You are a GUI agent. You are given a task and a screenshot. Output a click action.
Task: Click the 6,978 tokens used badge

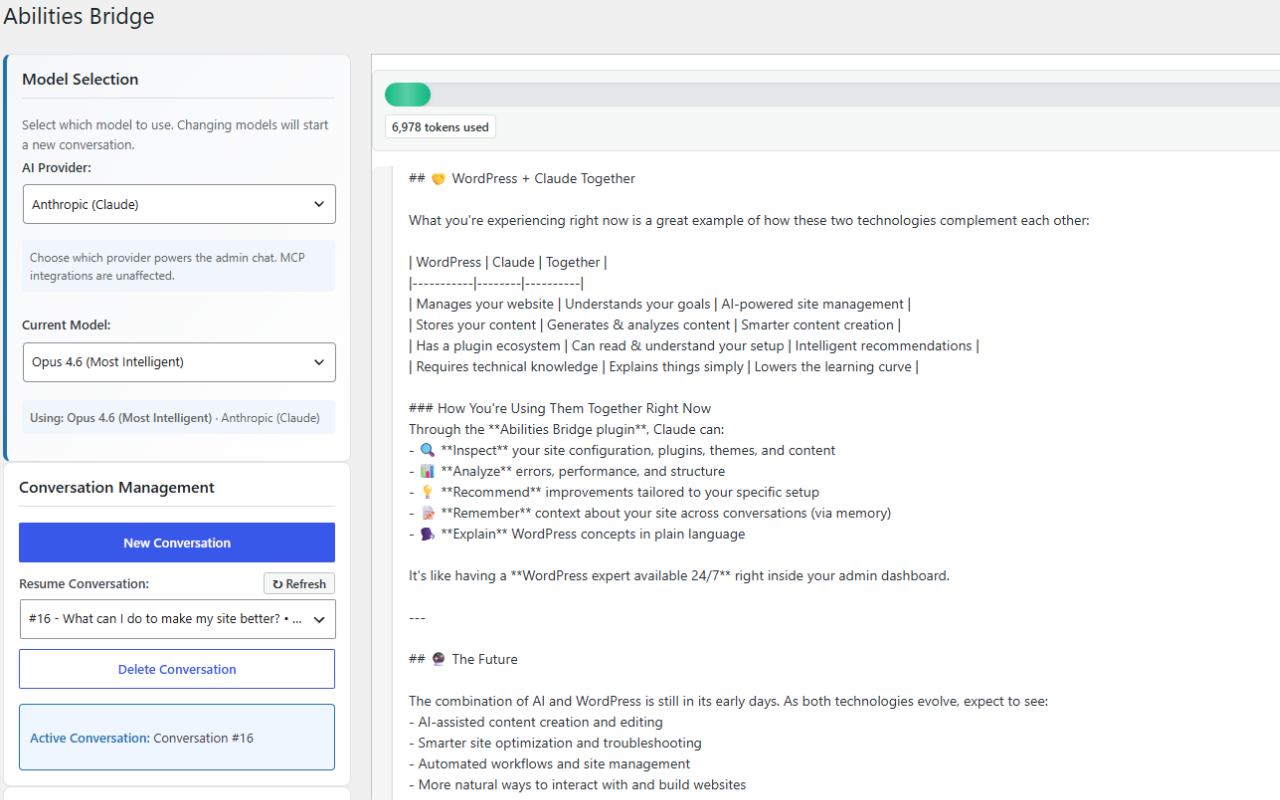coord(440,127)
